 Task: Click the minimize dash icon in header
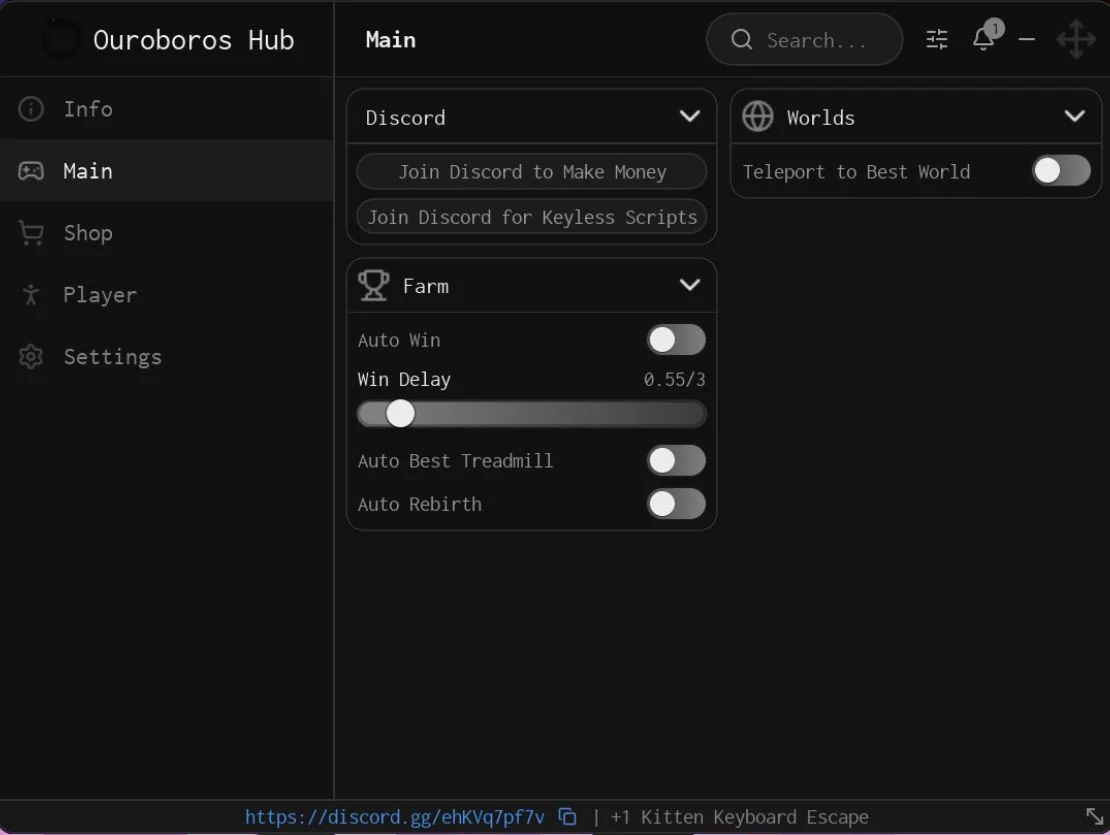pyautogui.click(x=1026, y=40)
